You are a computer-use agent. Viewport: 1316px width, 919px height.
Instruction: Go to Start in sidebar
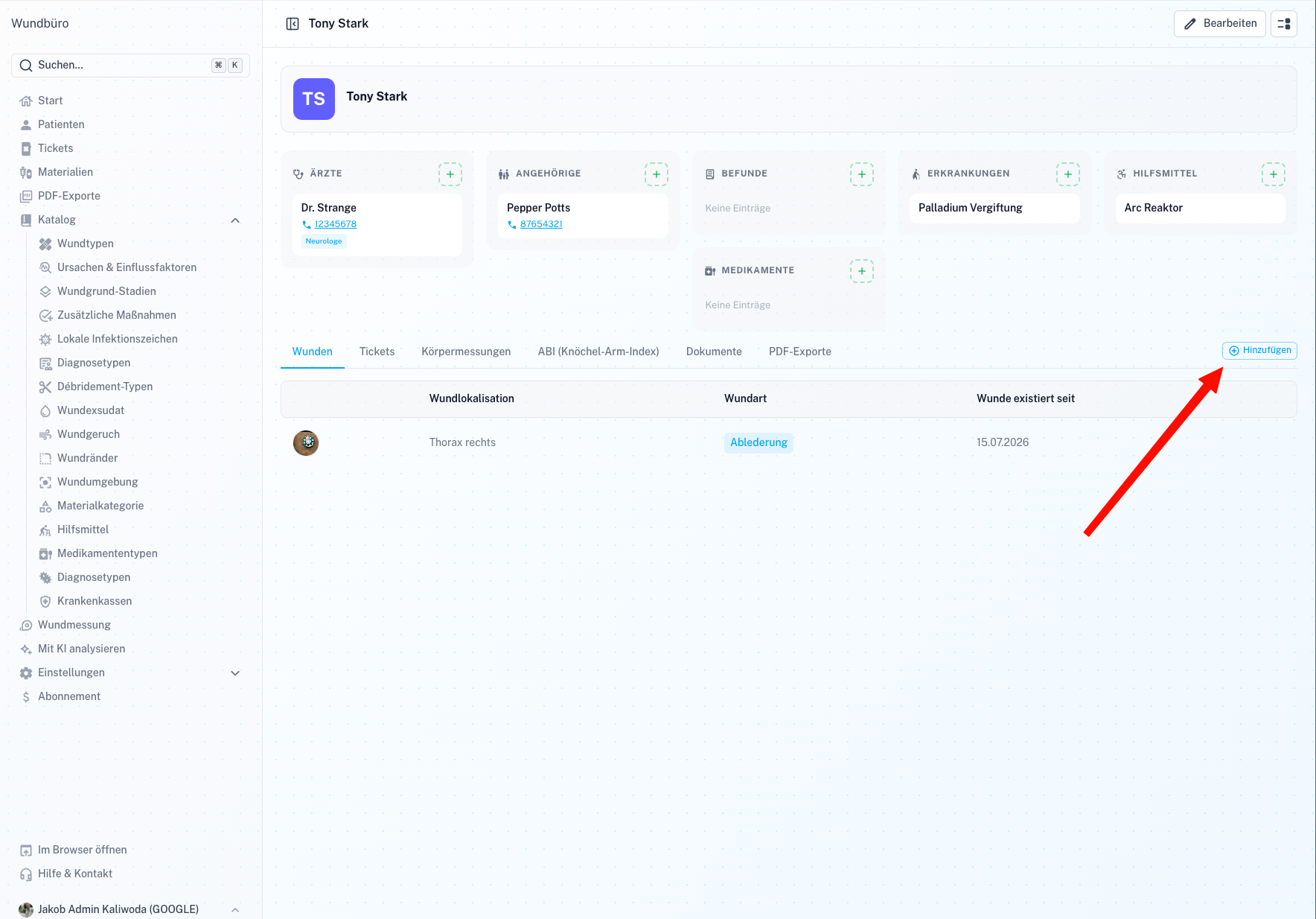click(x=51, y=101)
